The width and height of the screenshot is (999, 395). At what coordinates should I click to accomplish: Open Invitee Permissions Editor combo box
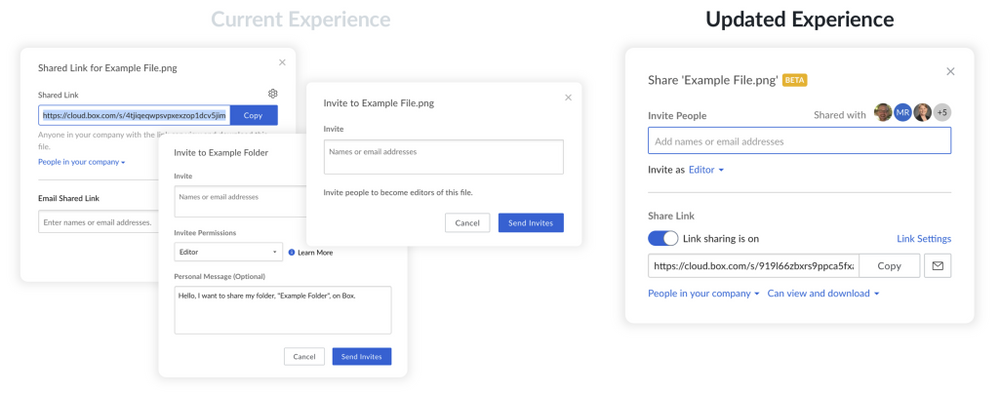click(x=228, y=252)
